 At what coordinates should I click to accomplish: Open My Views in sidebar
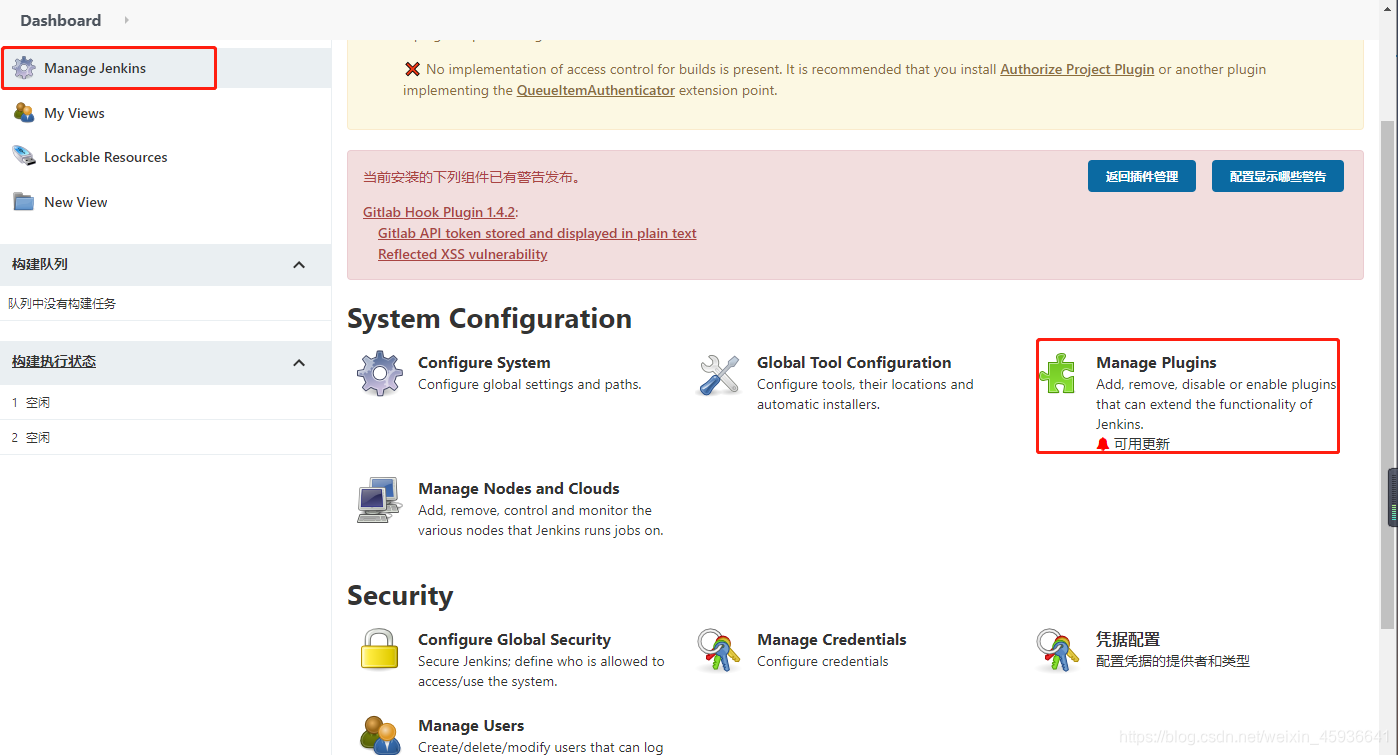74,113
